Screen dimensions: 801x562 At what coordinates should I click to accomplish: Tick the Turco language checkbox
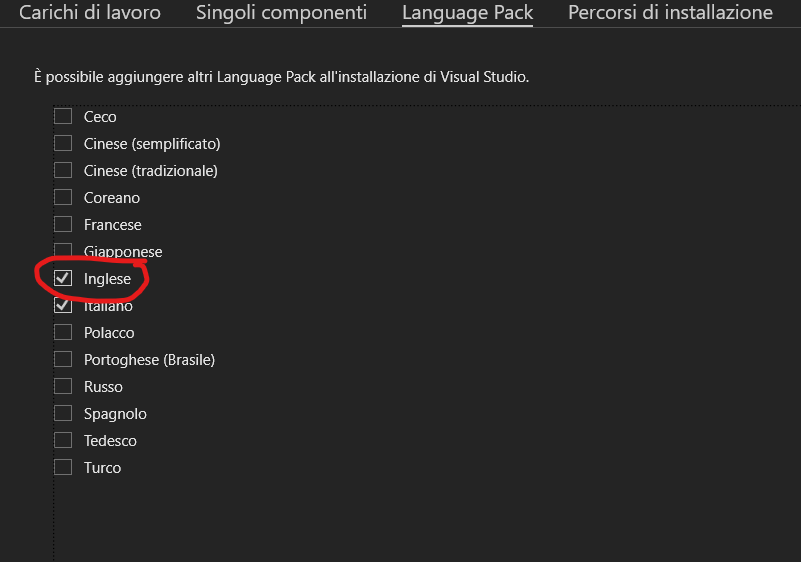coord(63,467)
